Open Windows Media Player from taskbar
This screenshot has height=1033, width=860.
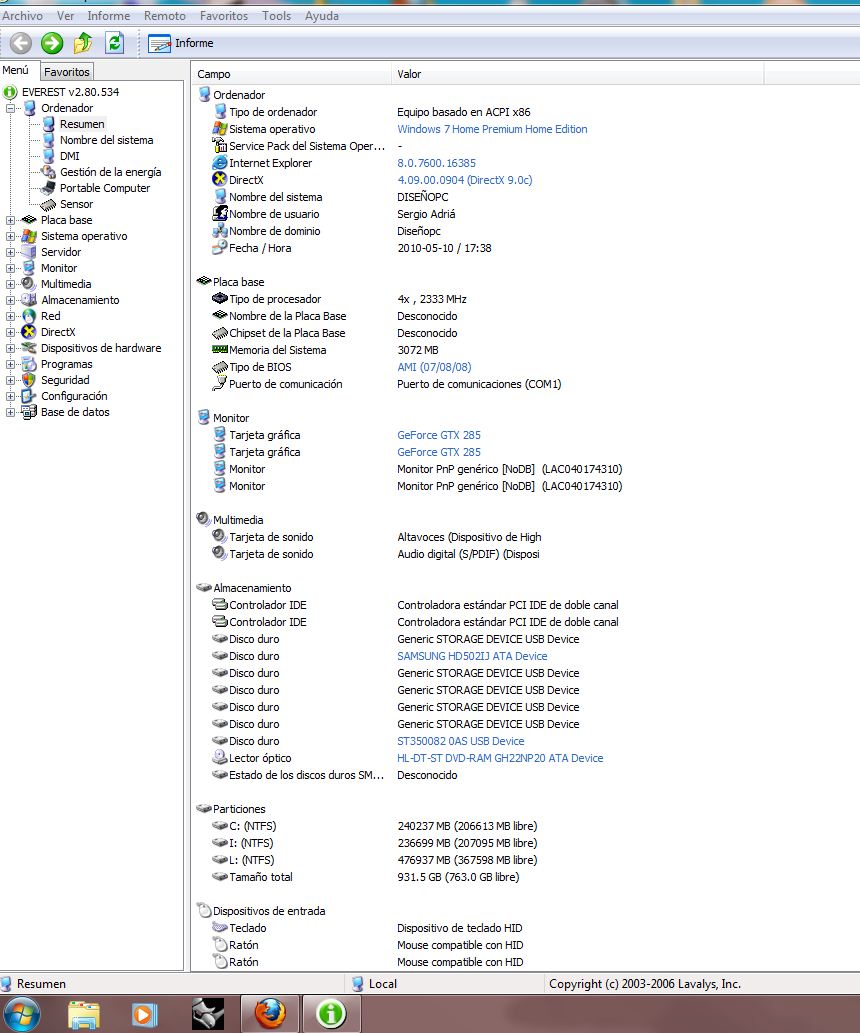(144, 1015)
